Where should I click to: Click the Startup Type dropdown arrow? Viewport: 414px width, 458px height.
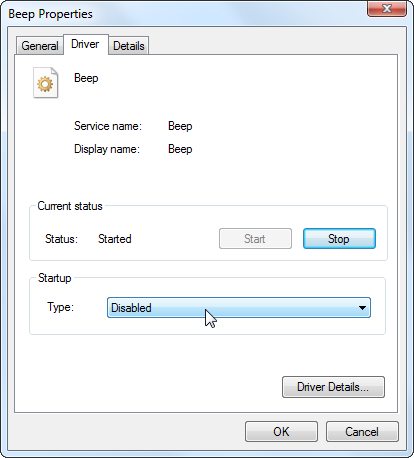(362, 308)
